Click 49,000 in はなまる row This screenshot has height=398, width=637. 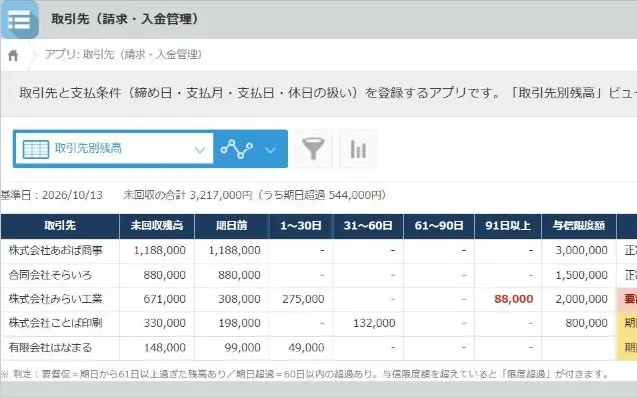(306, 348)
